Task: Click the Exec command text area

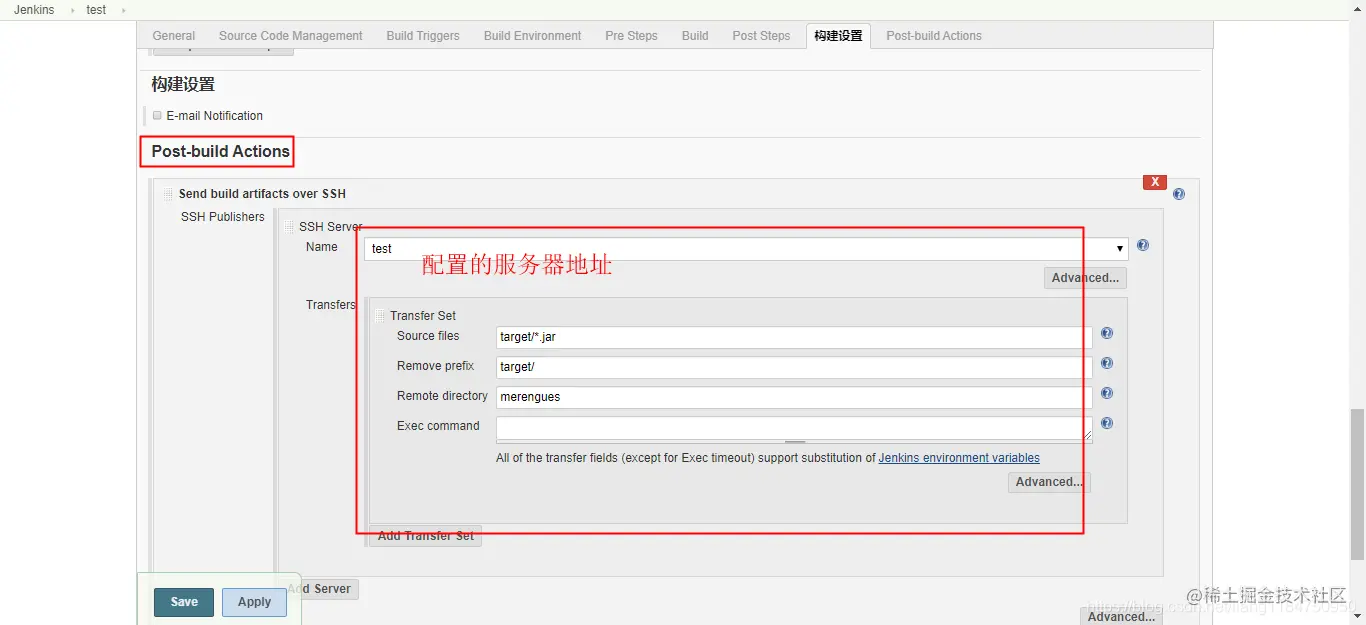Action: [794, 428]
